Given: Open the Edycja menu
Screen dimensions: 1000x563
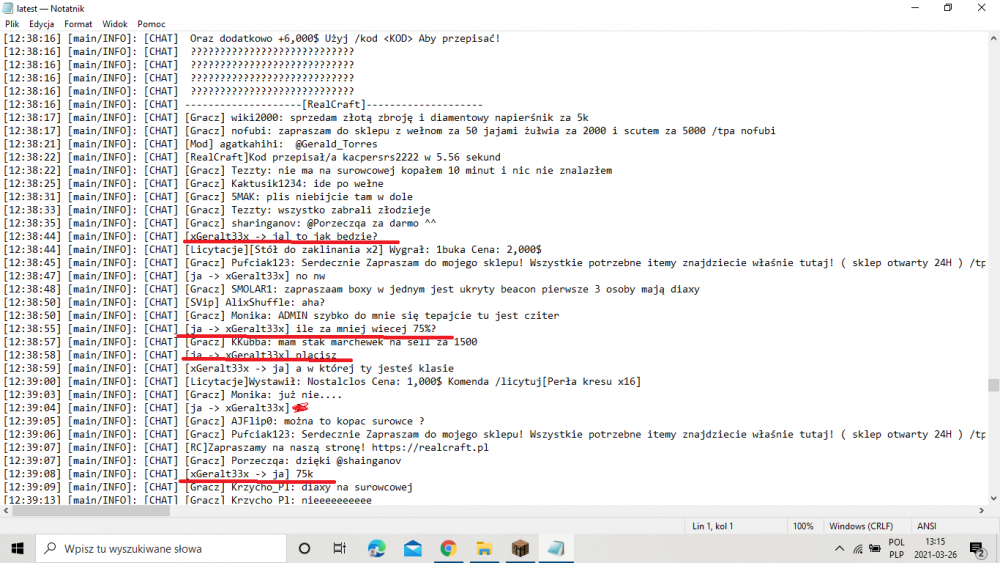Looking at the screenshot, I should coord(42,23).
